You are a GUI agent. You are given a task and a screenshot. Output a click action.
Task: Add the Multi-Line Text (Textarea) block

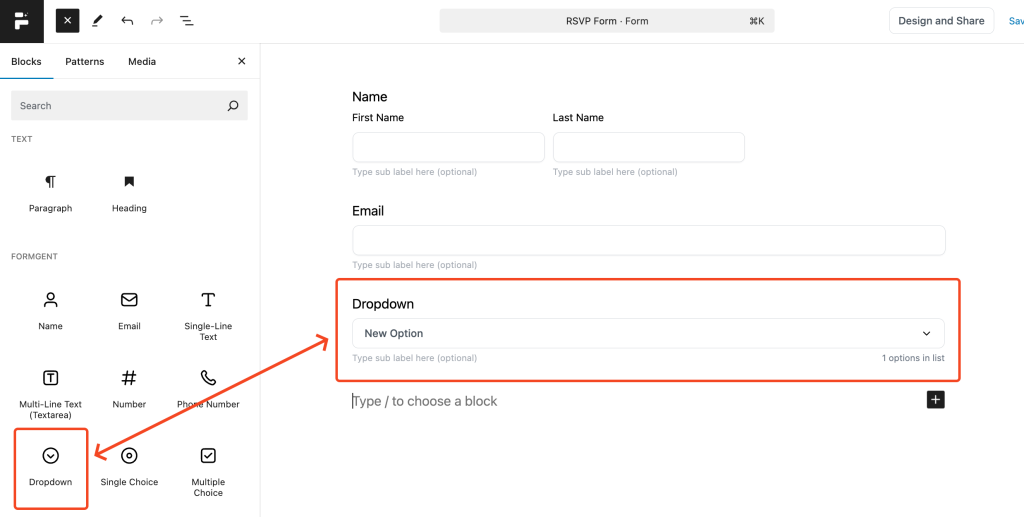tap(50, 394)
